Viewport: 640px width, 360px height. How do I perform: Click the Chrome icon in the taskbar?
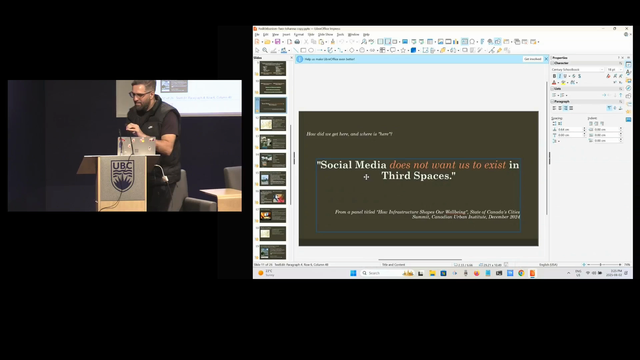pos(521,273)
